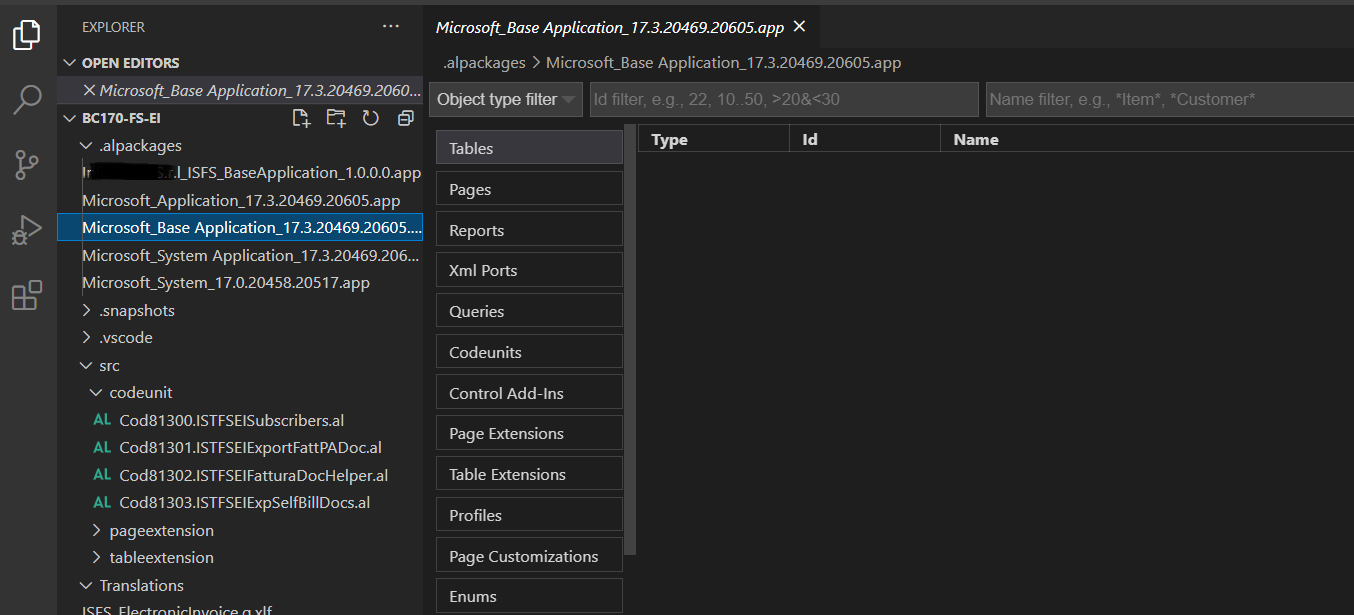Expand the pageextension folder
Viewport: 1354px width, 615px height.
pos(97,529)
